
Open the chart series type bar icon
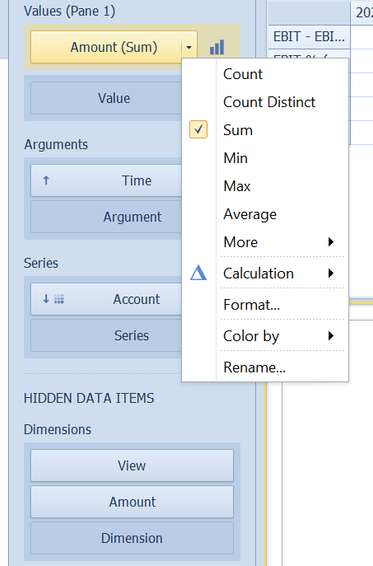click(x=217, y=47)
